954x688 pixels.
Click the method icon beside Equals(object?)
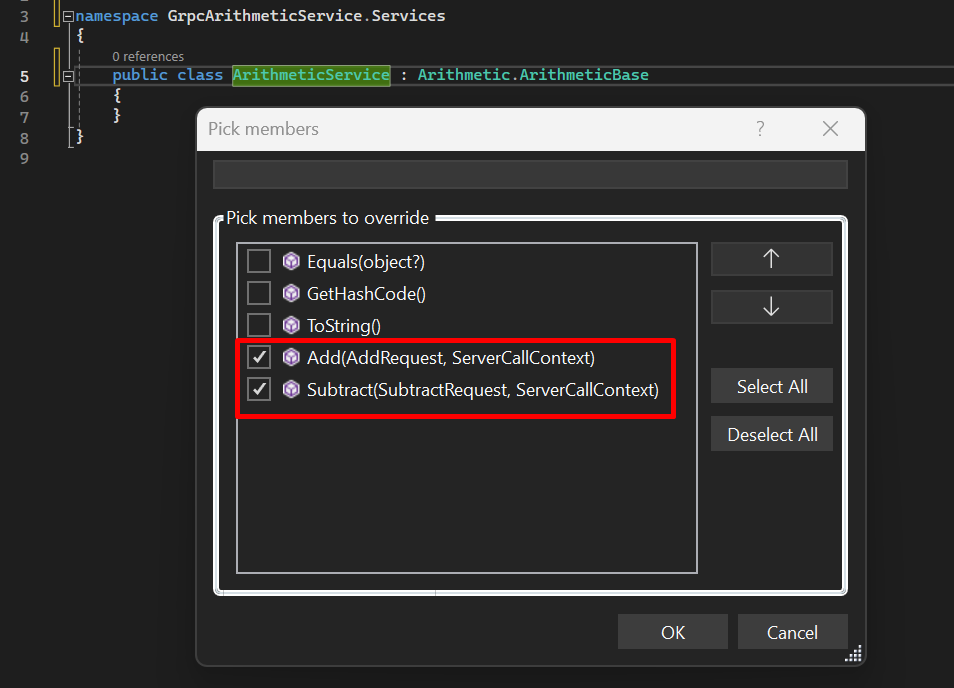(x=291, y=261)
